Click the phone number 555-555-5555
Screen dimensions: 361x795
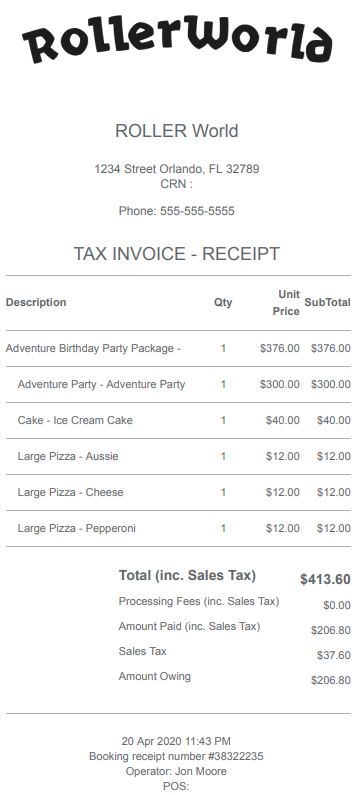pyautogui.click(x=197, y=211)
